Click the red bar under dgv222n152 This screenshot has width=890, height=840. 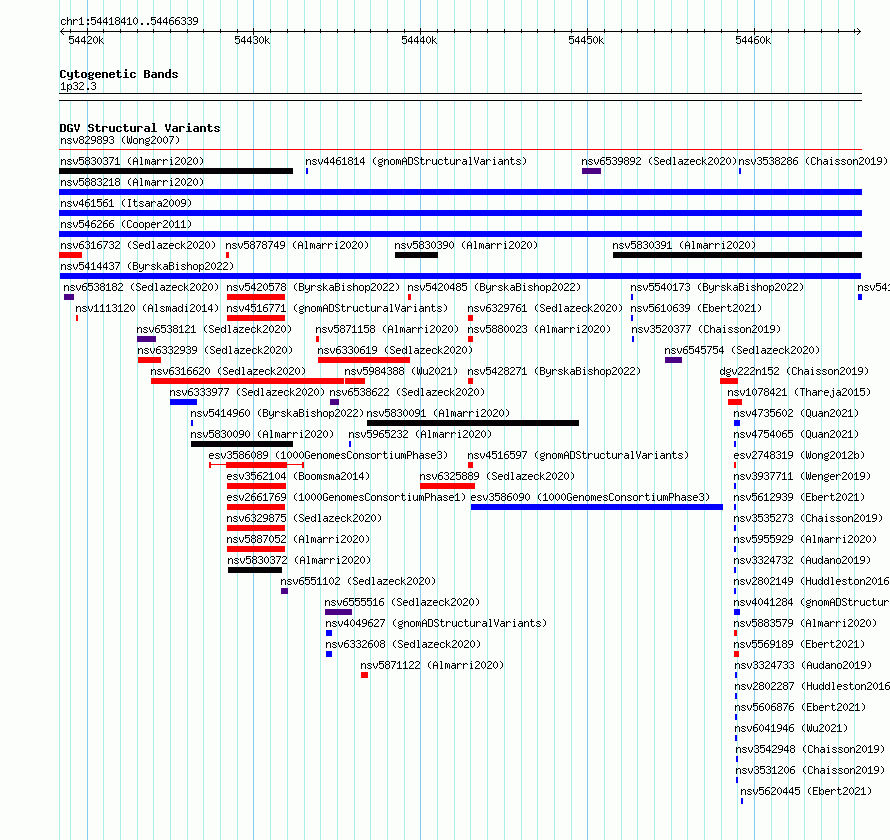click(x=729, y=381)
